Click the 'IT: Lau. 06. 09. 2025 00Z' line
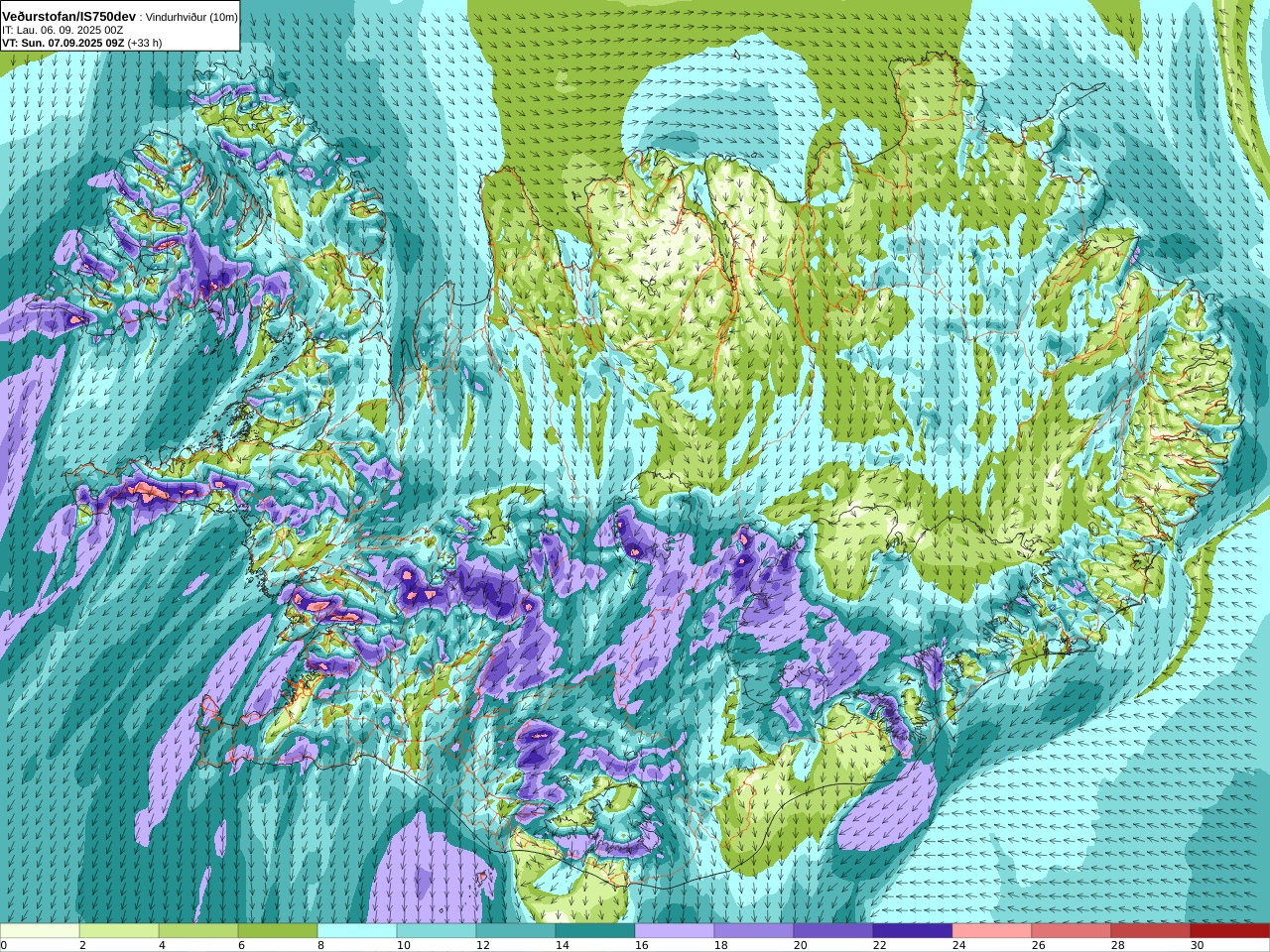 coord(63,30)
